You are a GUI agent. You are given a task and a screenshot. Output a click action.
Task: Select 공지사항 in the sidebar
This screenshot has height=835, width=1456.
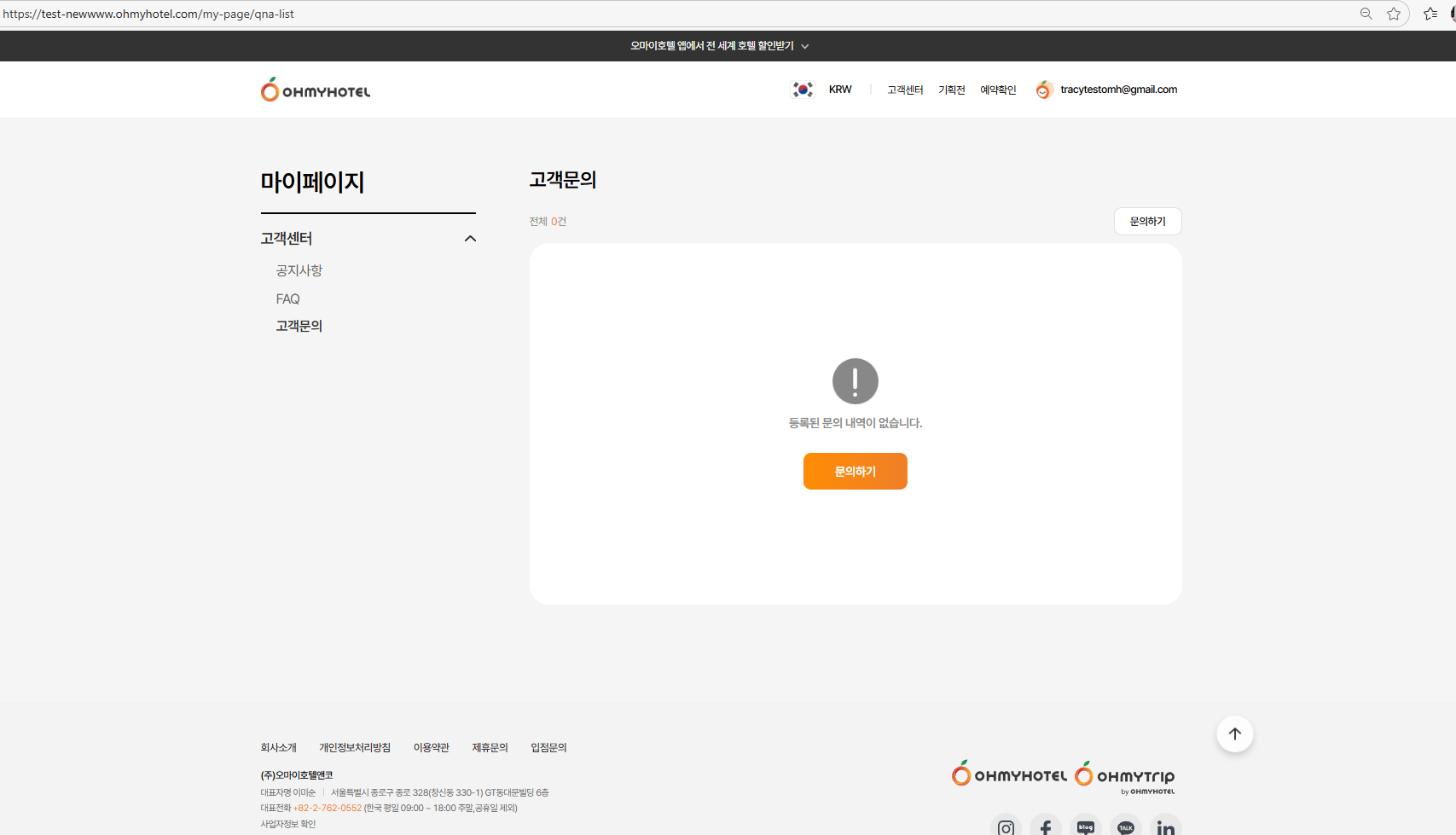pos(299,270)
